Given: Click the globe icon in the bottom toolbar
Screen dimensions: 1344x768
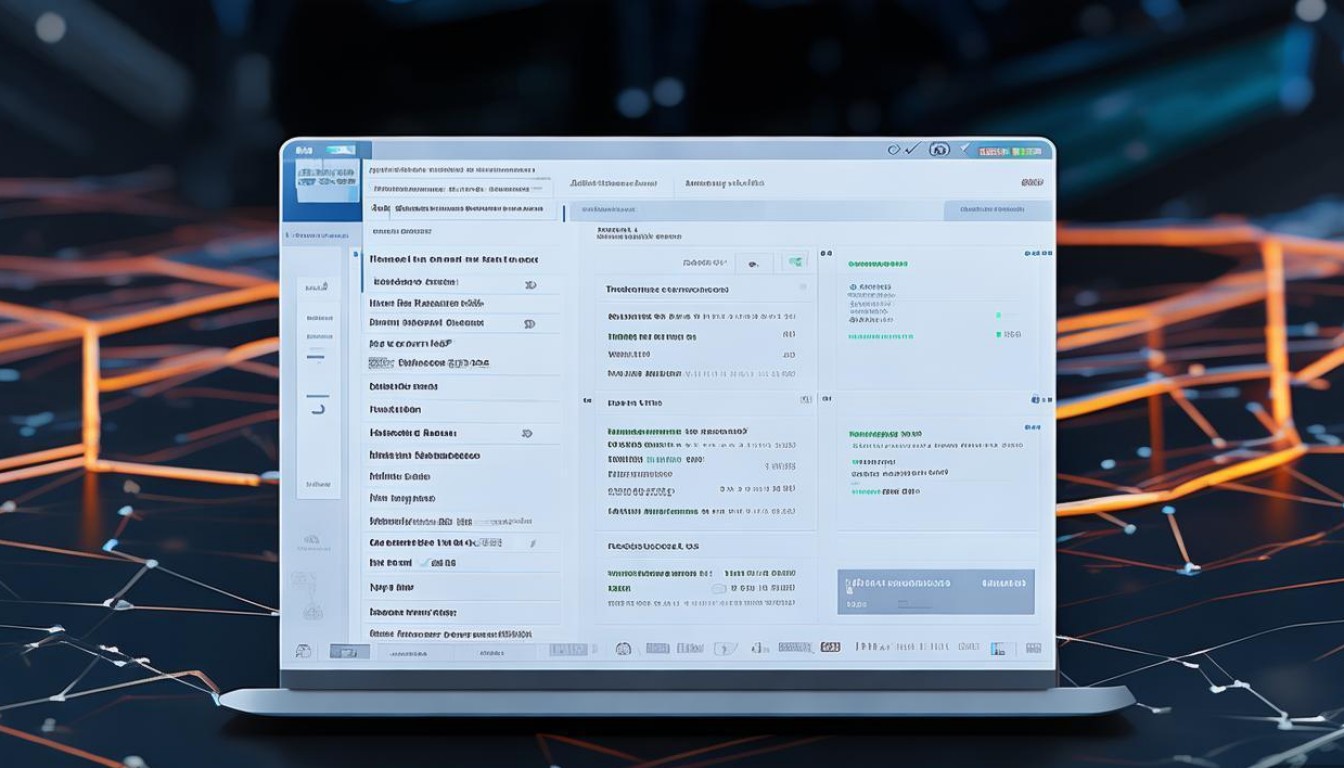Looking at the screenshot, I should [x=623, y=648].
